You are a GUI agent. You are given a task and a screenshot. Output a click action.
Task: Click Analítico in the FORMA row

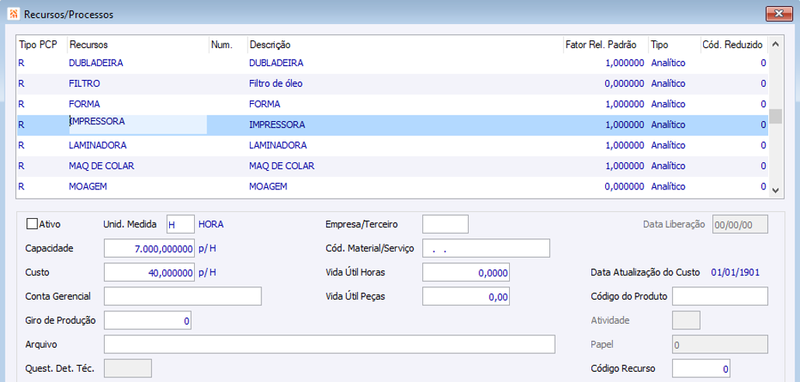coord(668,104)
